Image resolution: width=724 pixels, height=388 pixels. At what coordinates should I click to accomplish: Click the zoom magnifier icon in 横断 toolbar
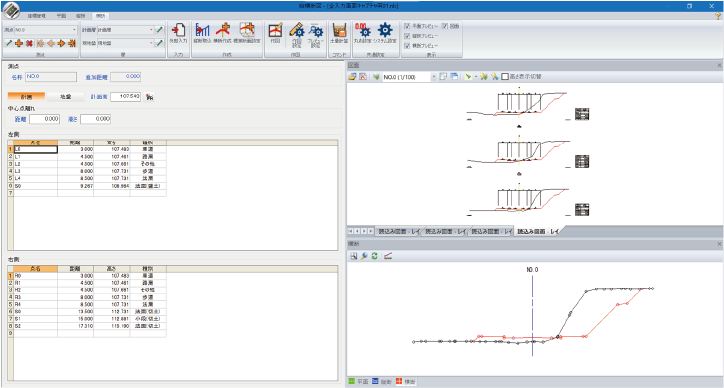364,256
